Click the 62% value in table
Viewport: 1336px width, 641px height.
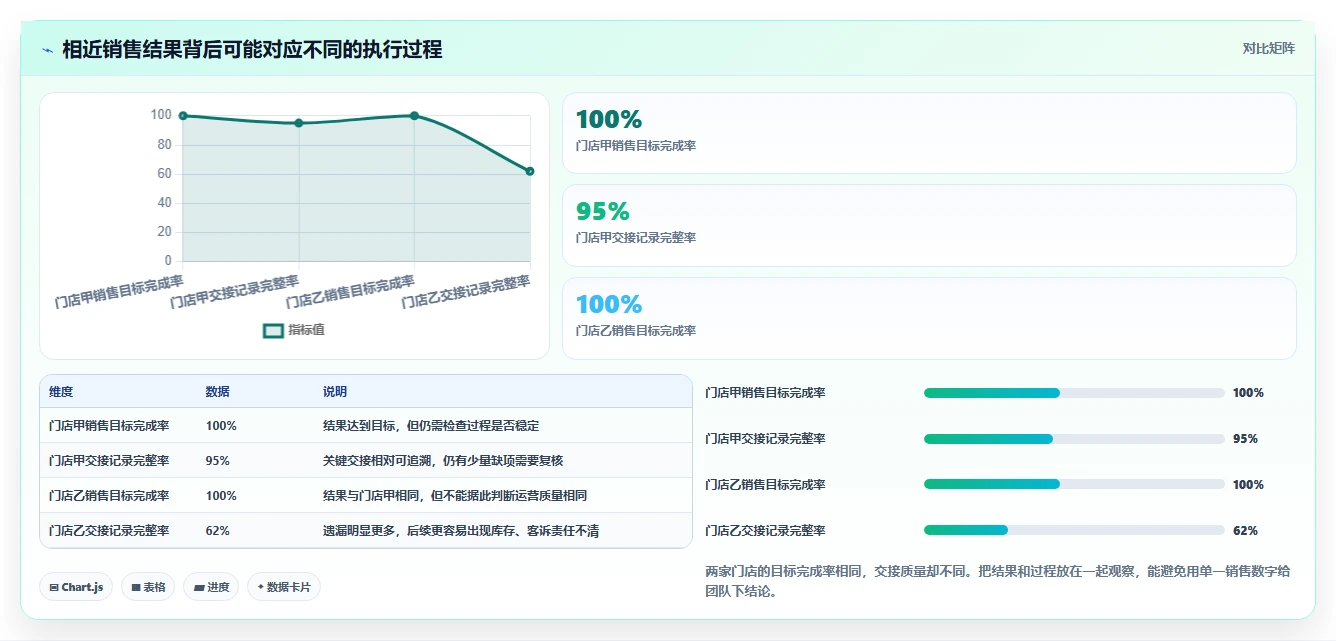[x=218, y=531]
